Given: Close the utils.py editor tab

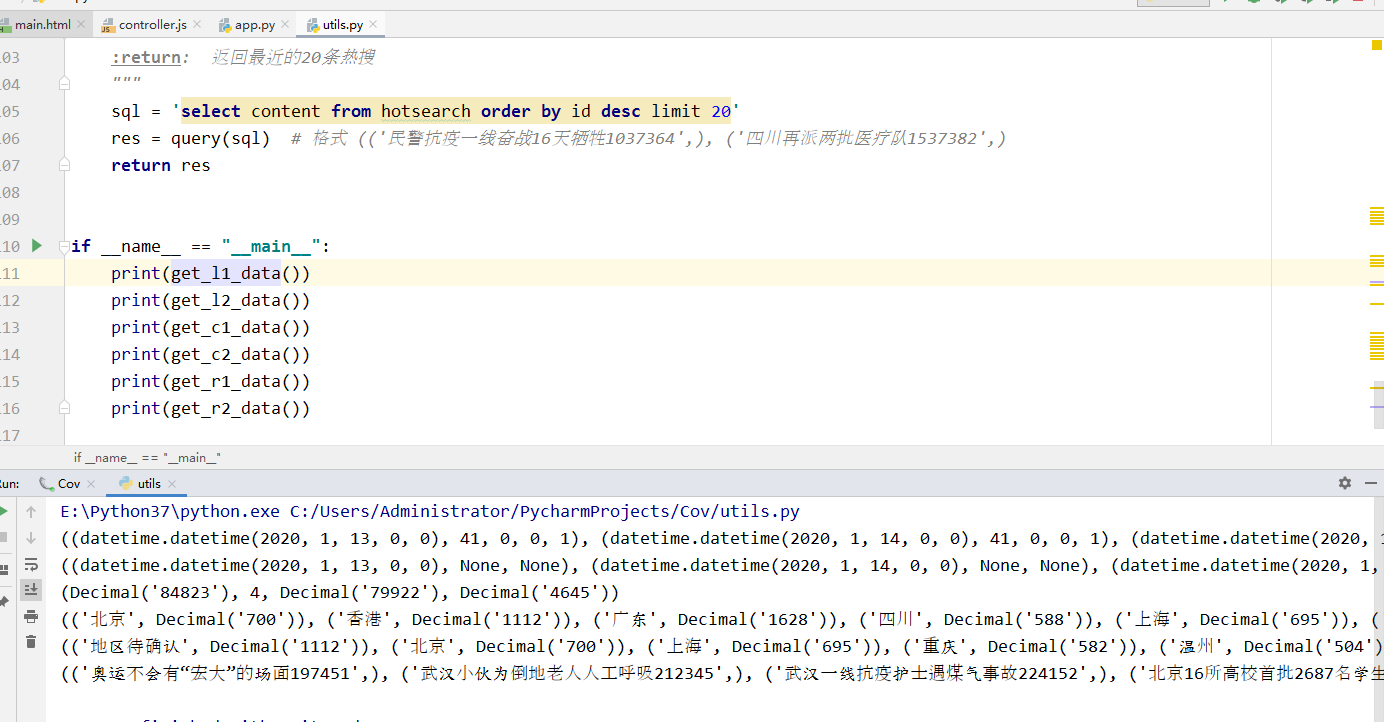Looking at the screenshot, I should pyautogui.click(x=374, y=24).
